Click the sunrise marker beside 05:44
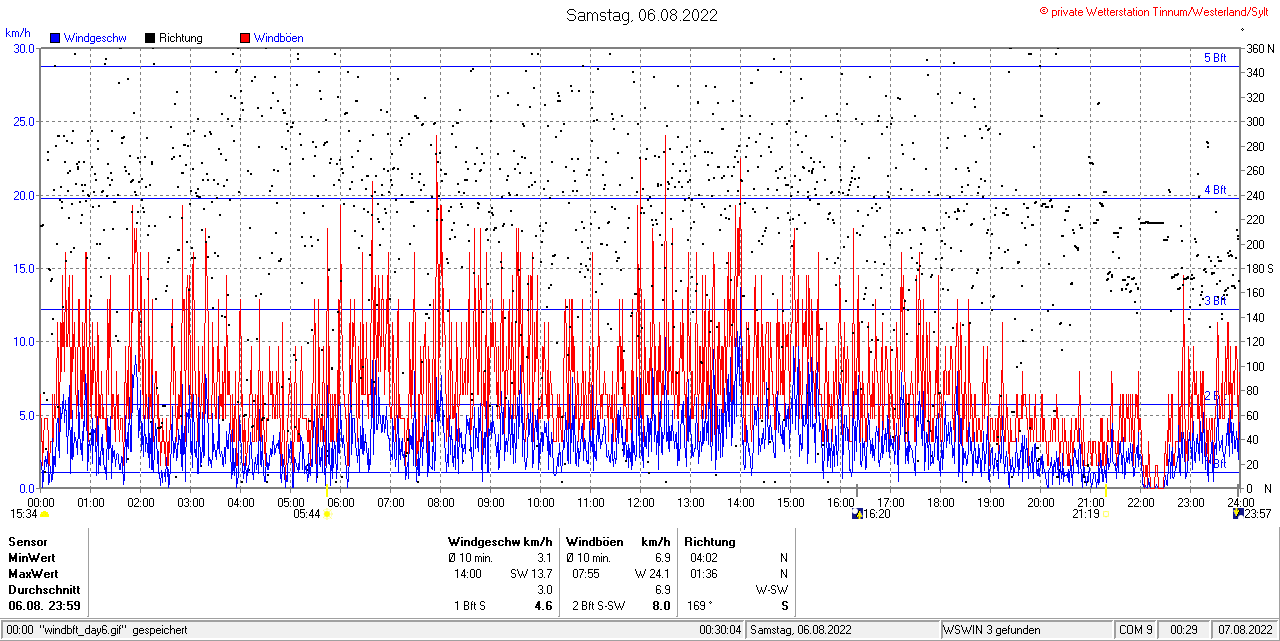Viewport: 1280px width, 641px height. point(327,514)
